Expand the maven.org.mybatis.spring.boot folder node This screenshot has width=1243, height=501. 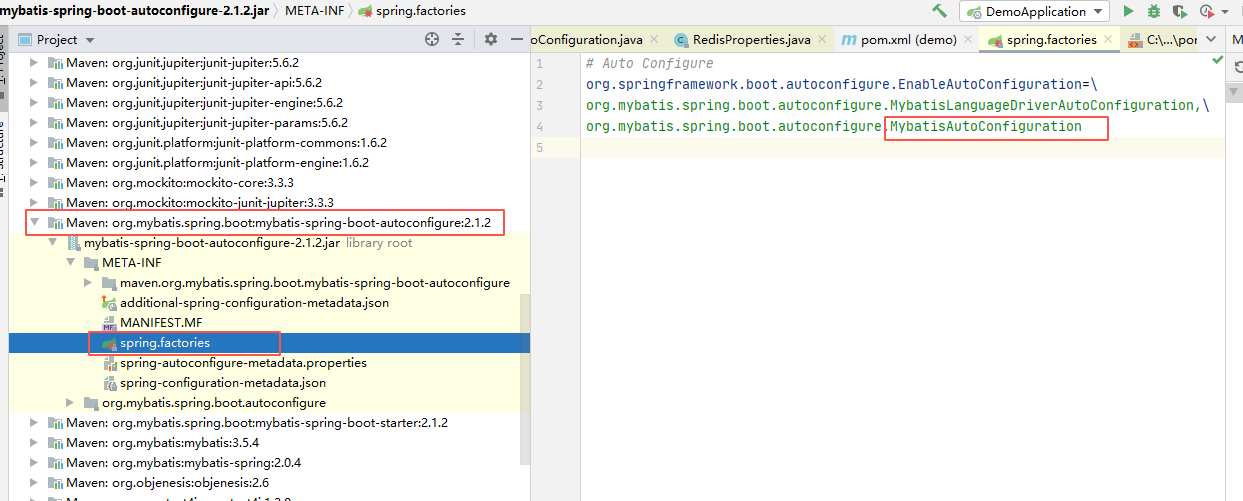(90, 283)
